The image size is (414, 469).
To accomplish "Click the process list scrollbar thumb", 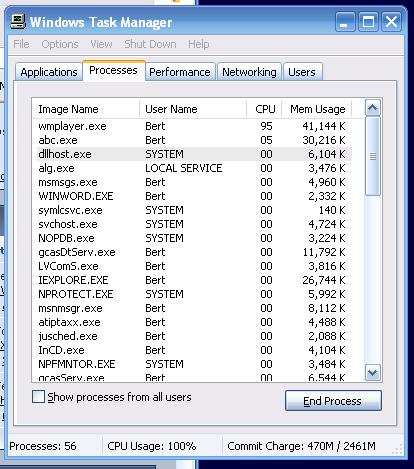I will pos(372,156).
